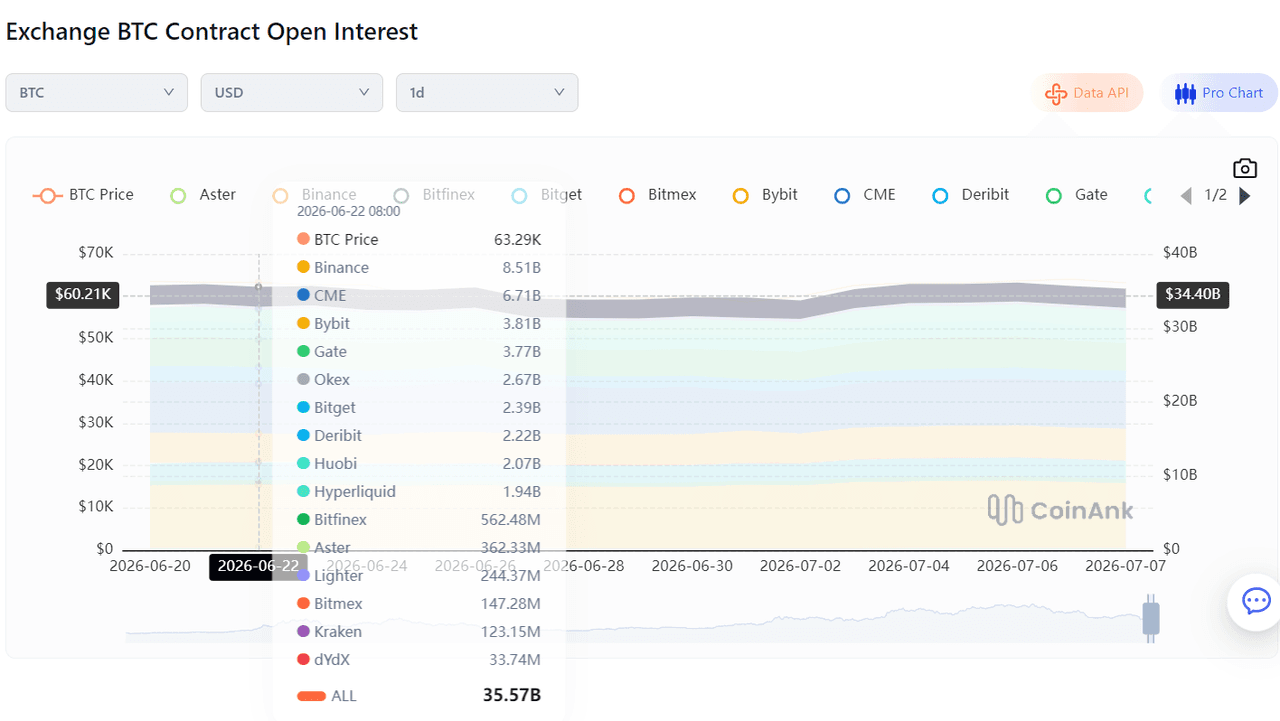
Task: Click the 2026-07-04 axis date
Action: 909,566
